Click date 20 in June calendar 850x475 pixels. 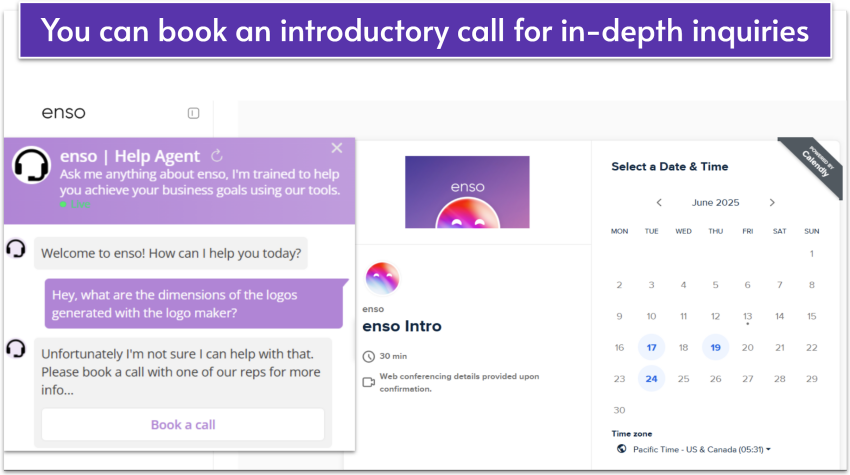click(748, 348)
